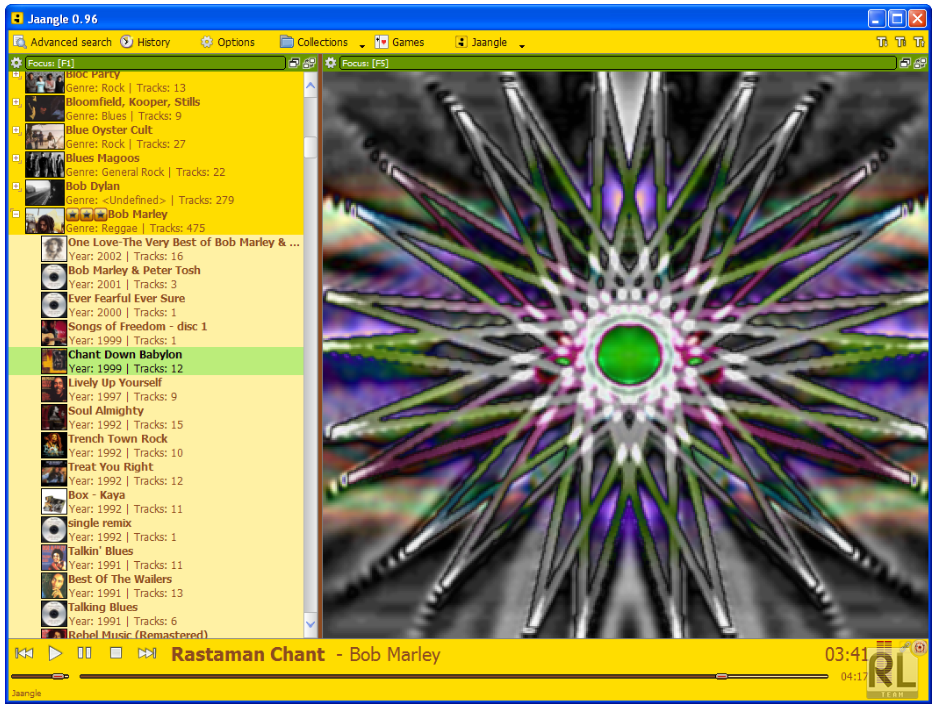Viewport: 935px width, 707px height.
Task: Click the track seek progress slider
Action: [450, 677]
